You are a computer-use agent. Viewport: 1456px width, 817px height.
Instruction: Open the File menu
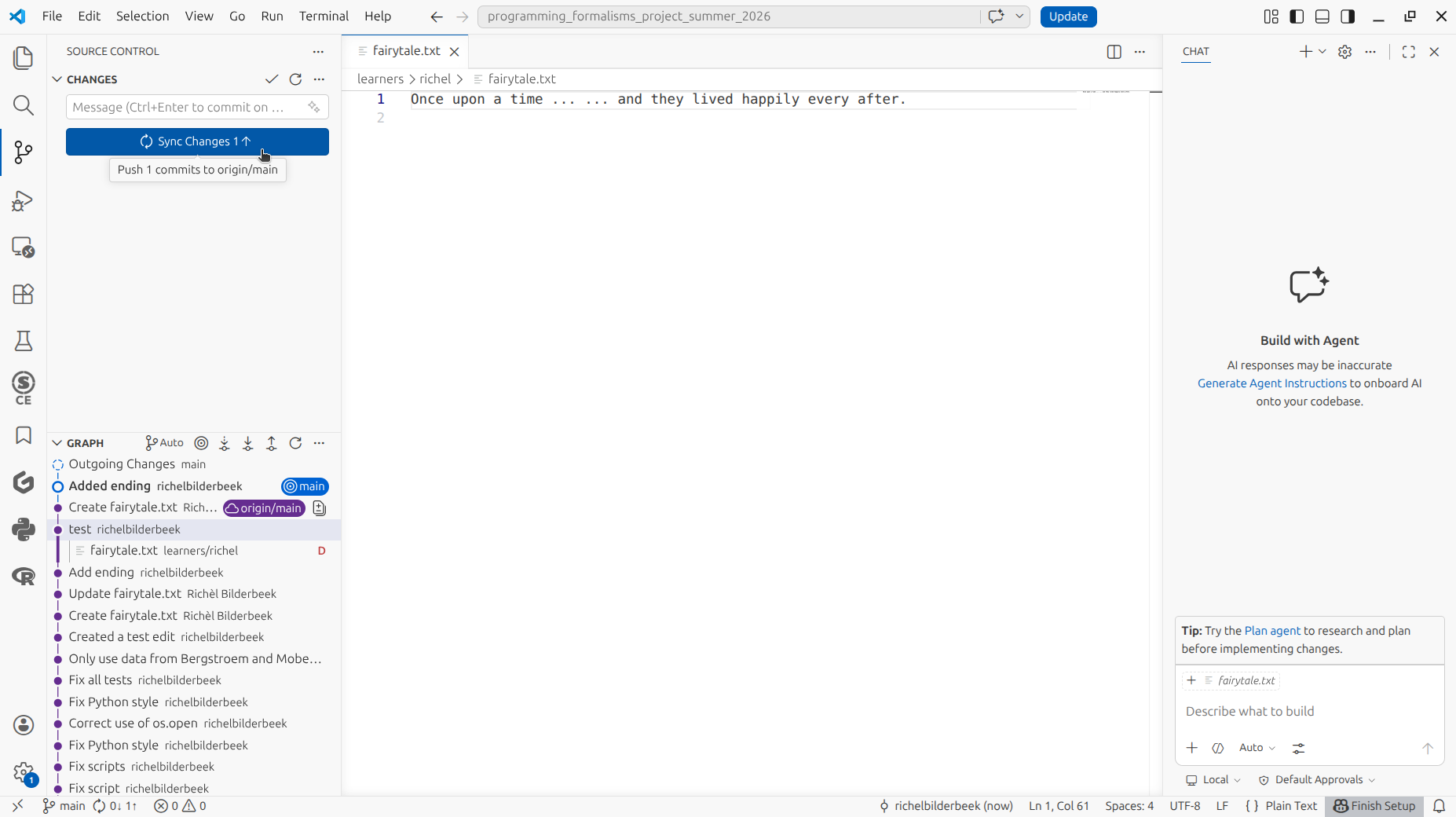point(52,16)
